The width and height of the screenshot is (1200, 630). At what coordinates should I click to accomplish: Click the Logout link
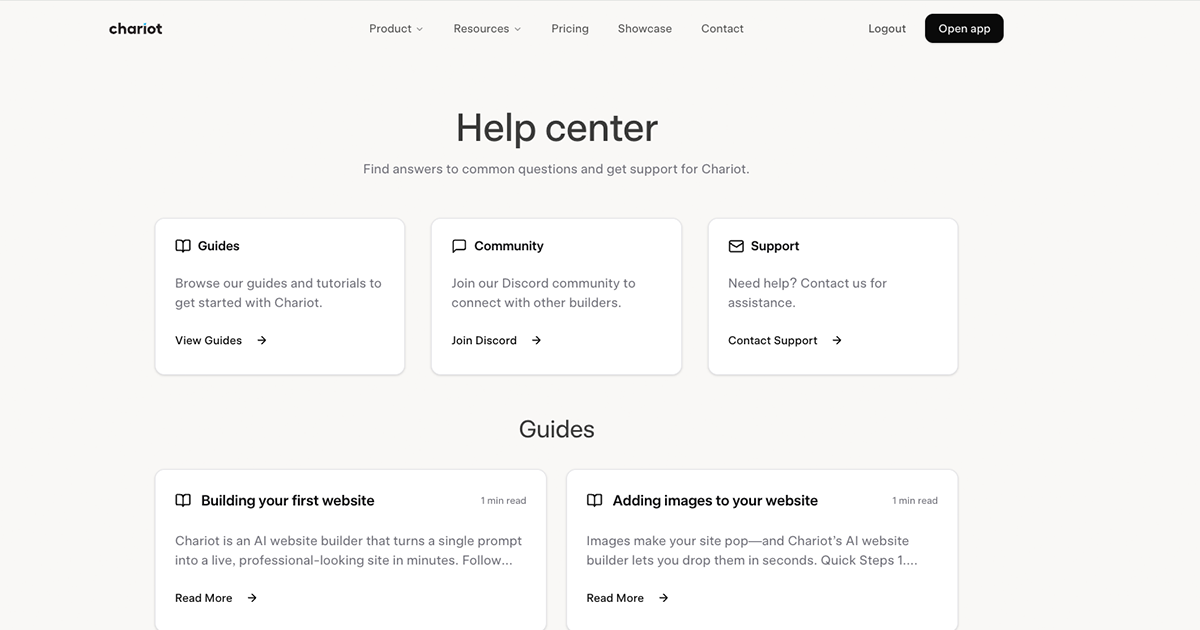coord(886,28)
